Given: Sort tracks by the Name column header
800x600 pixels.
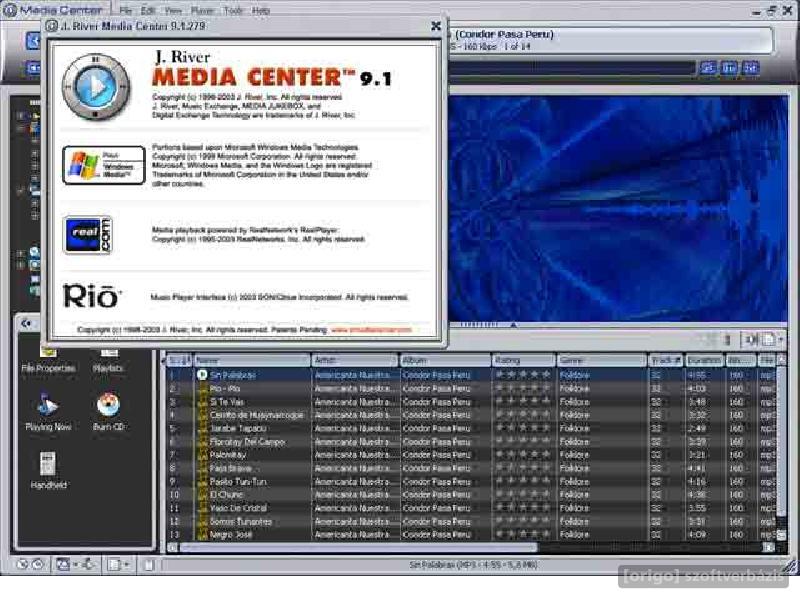Looking at the screenshot, I should pos(252,360).
